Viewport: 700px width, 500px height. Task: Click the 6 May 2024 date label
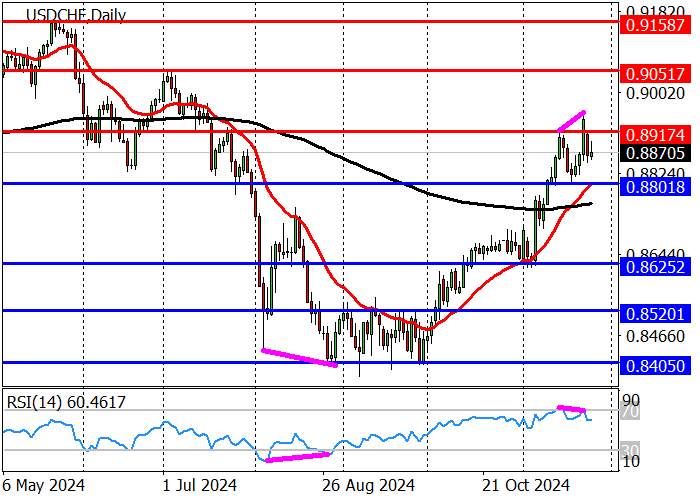[x=43, y=485]
